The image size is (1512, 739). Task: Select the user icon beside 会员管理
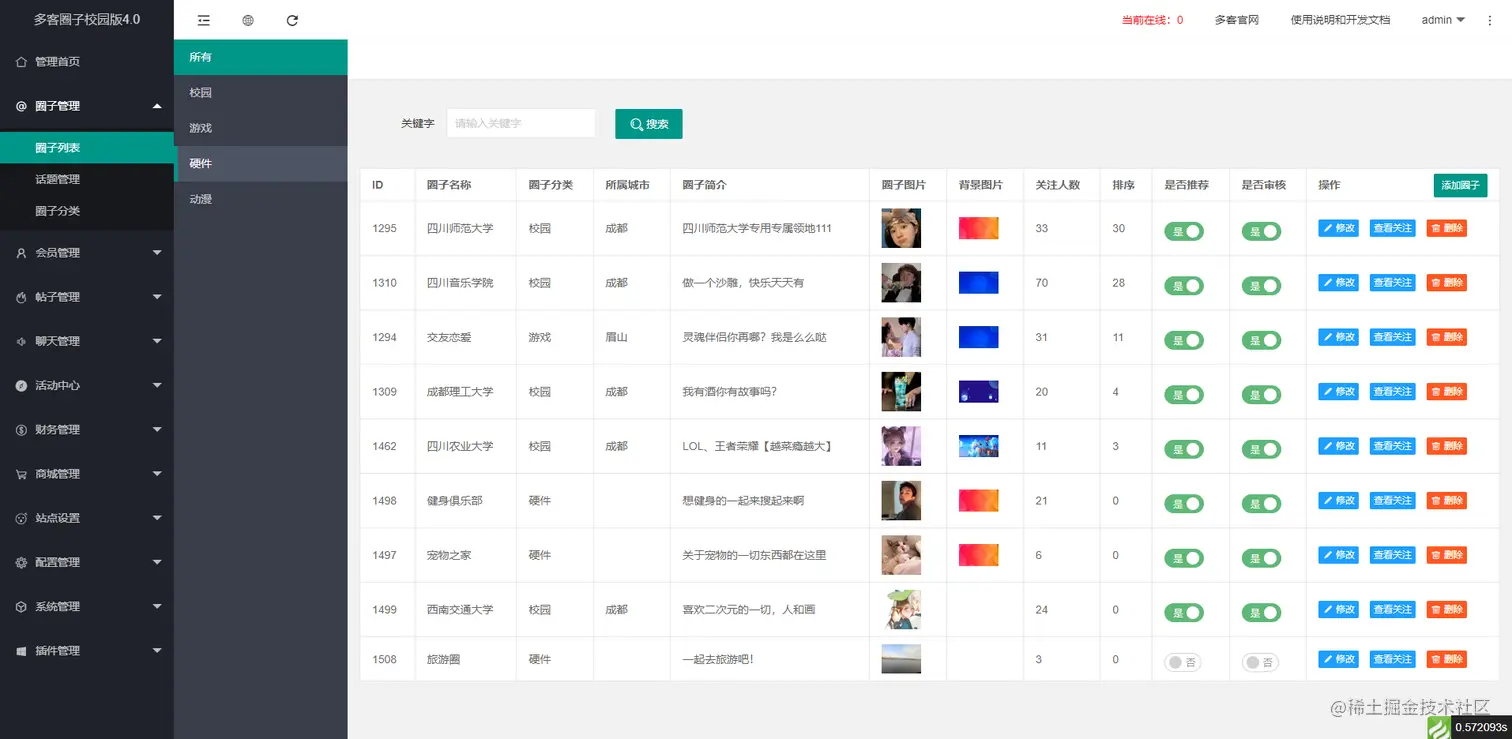21,253
